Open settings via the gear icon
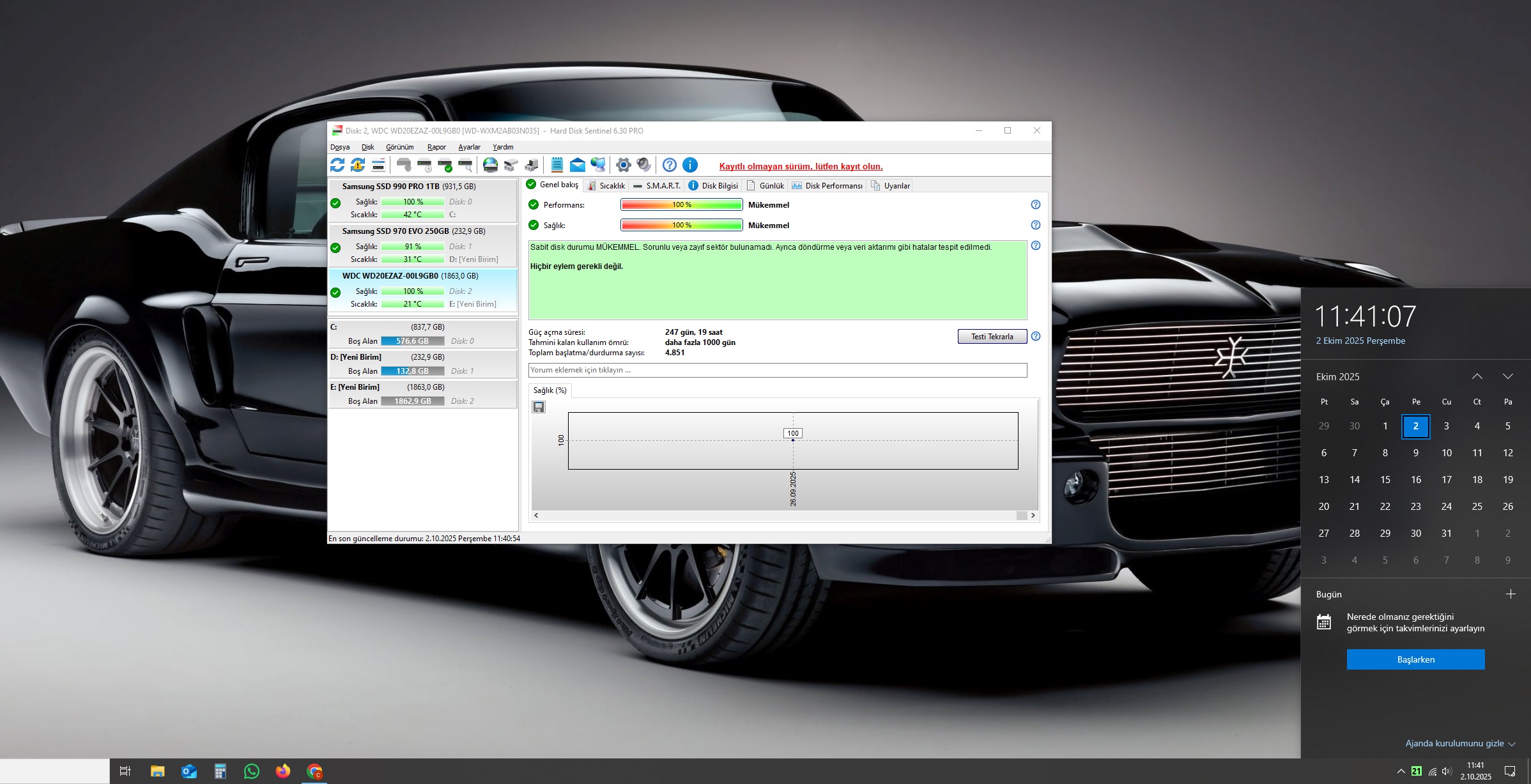This screenshot has width=1531, height=784. [x=623, y=165]
